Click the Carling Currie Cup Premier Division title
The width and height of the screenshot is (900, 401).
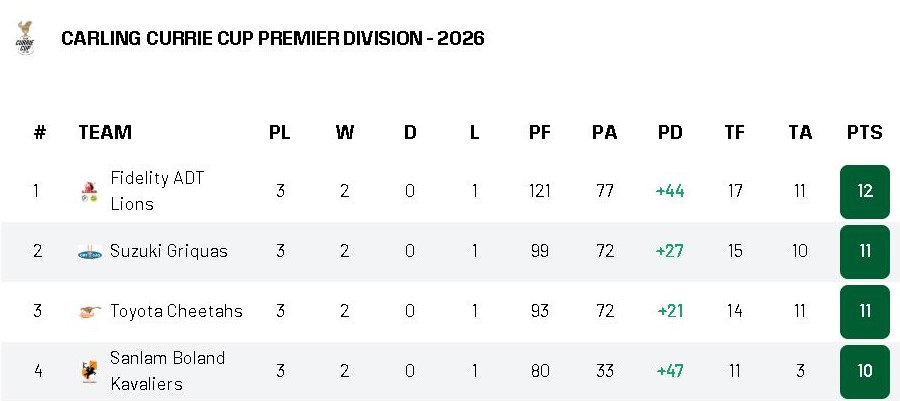pyautogui.click(x=273, y=38)
